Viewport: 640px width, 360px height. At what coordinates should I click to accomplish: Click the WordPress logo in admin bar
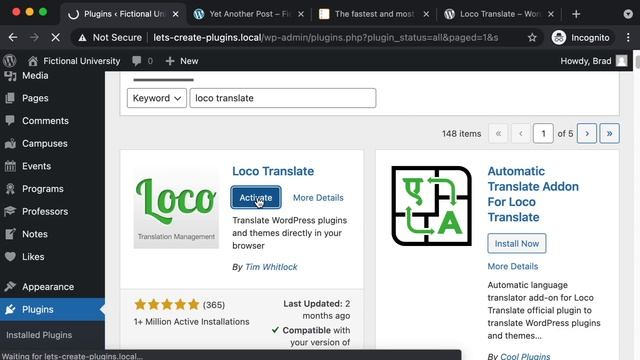click(10, 61)
